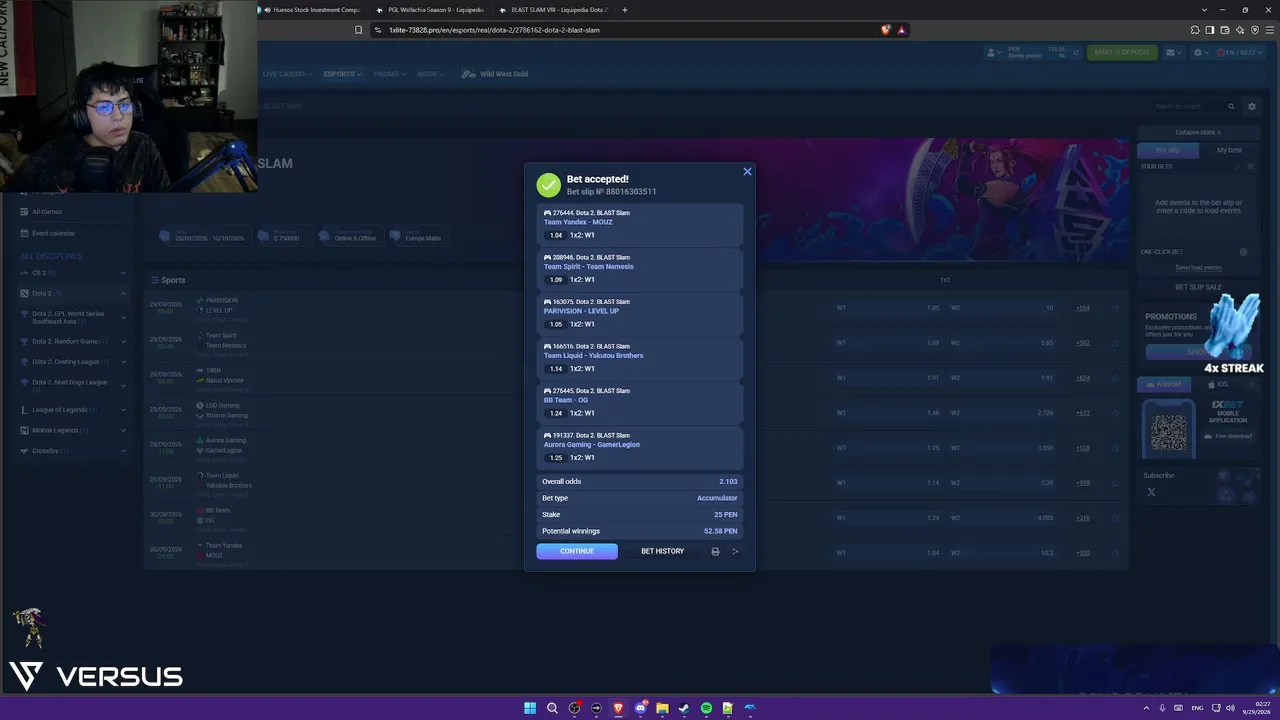Expand Dota 2. CPL World Series Southeast Asia
This screenshot has width=1280, height=720.
[73, 317]
